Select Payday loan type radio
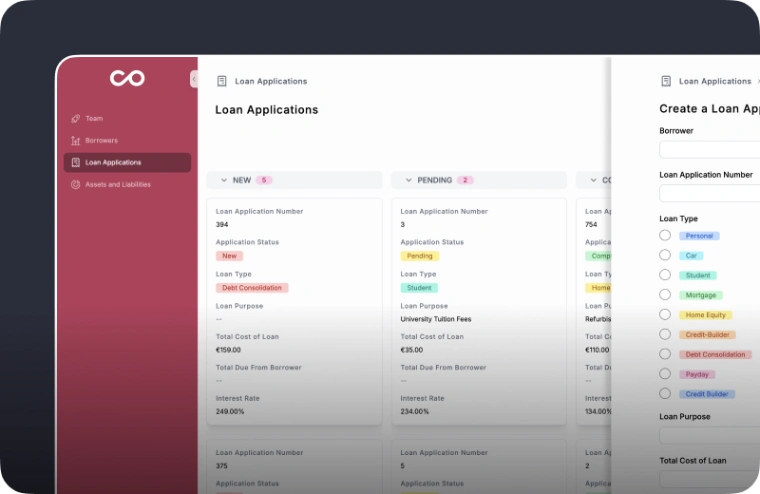The image size is (760, 494). 665,374
